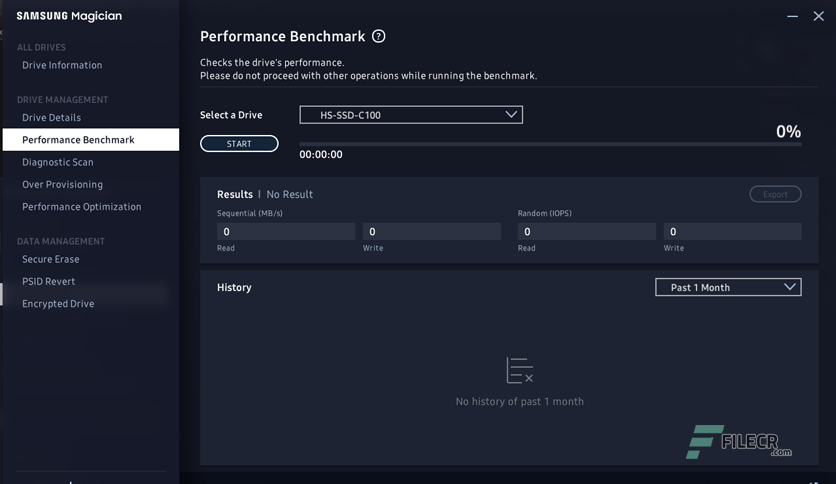Select the Random Read IOPS field

click(x=586, y=231)
